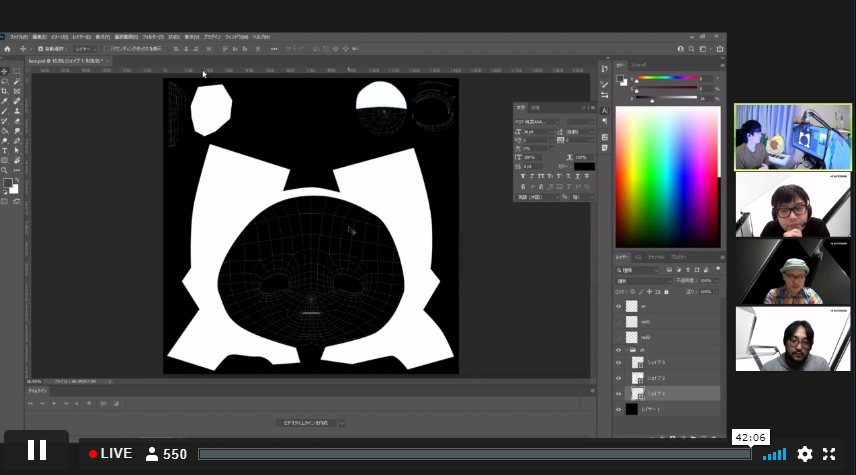The image size is (856, 475).
Task: Select the Lasso tool
Action: [5, 81]
